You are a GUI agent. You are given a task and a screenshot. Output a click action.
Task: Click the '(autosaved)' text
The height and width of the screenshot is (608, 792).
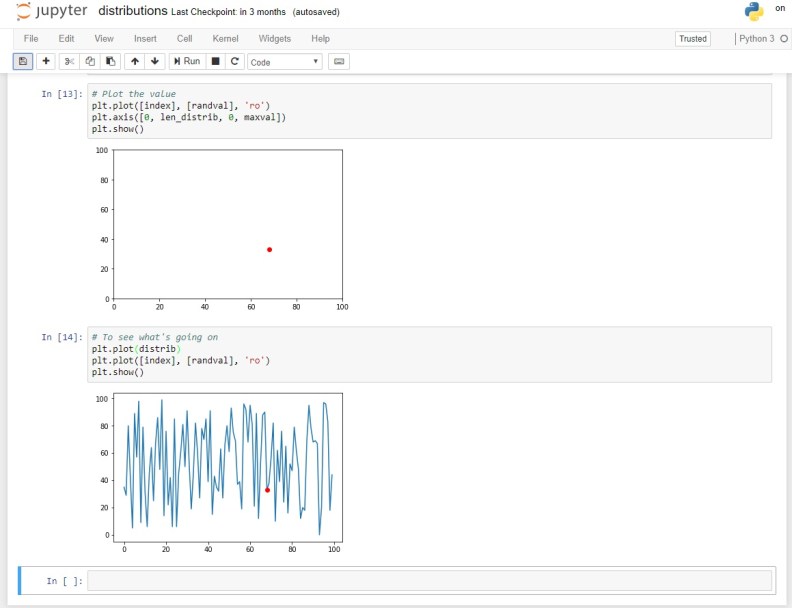pyautogui.click(x=316, y=12)
